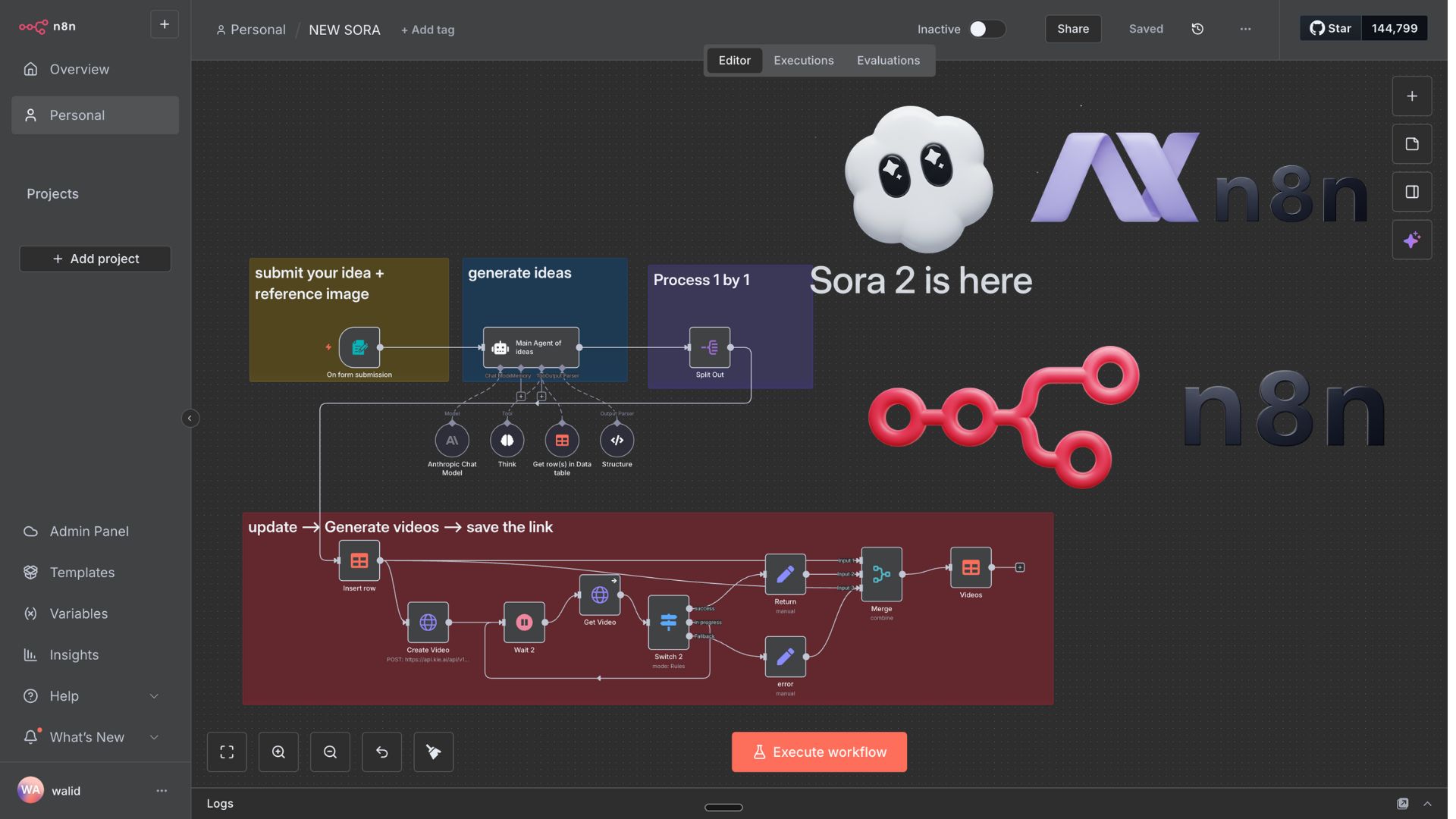Viewport: 1456px width, 819px height.
Task: Click the plus create button in sidebar header
Action: coord(165,24)
